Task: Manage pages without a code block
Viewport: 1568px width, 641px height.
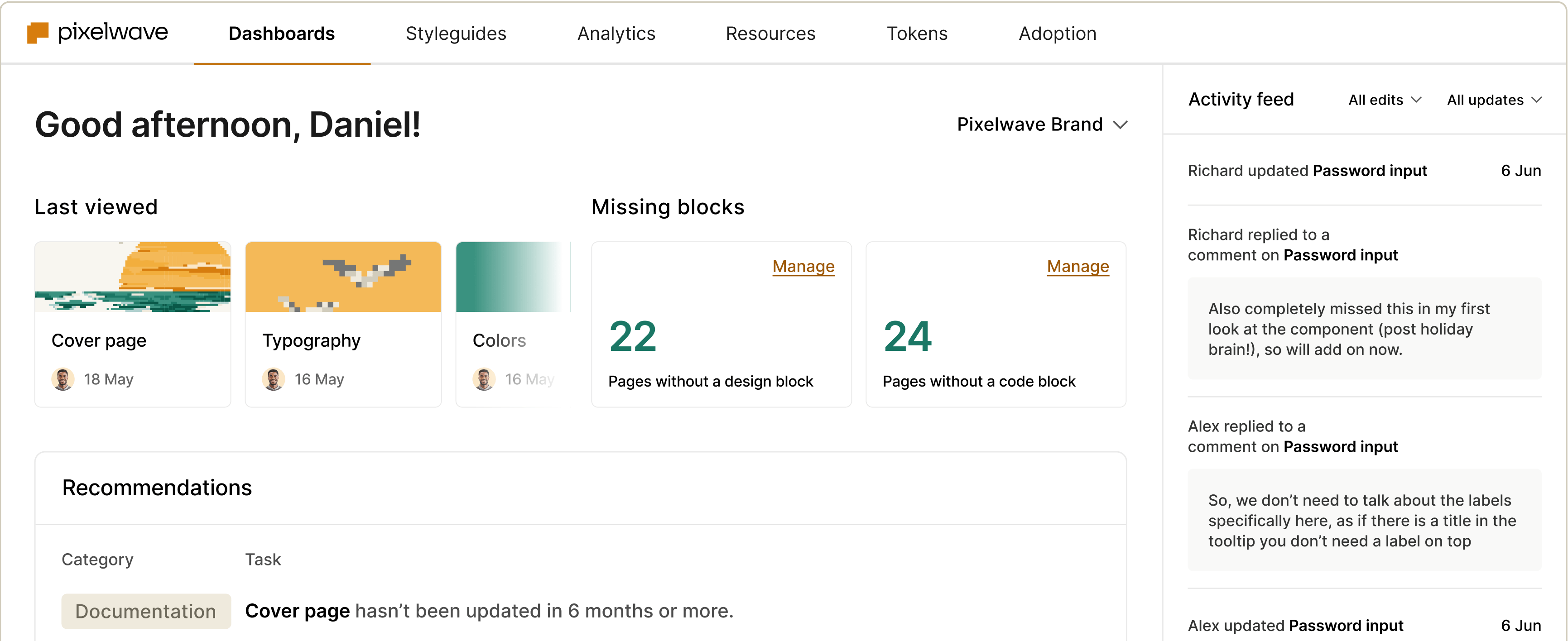Action: tap(1077, 266)
